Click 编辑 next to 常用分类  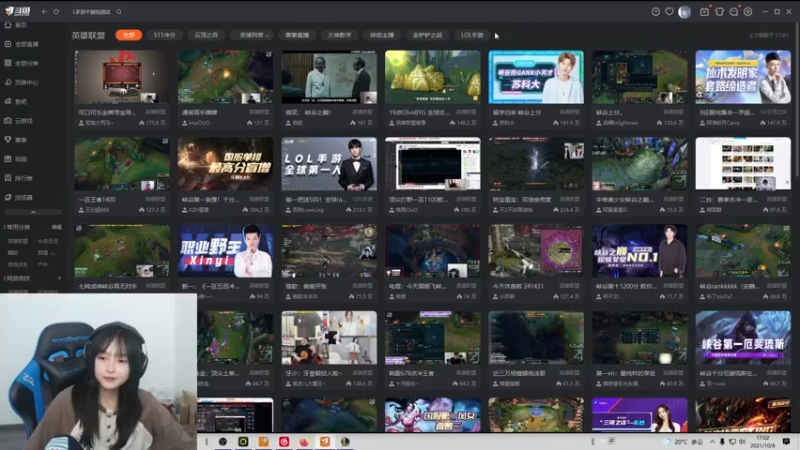(57, 227)
